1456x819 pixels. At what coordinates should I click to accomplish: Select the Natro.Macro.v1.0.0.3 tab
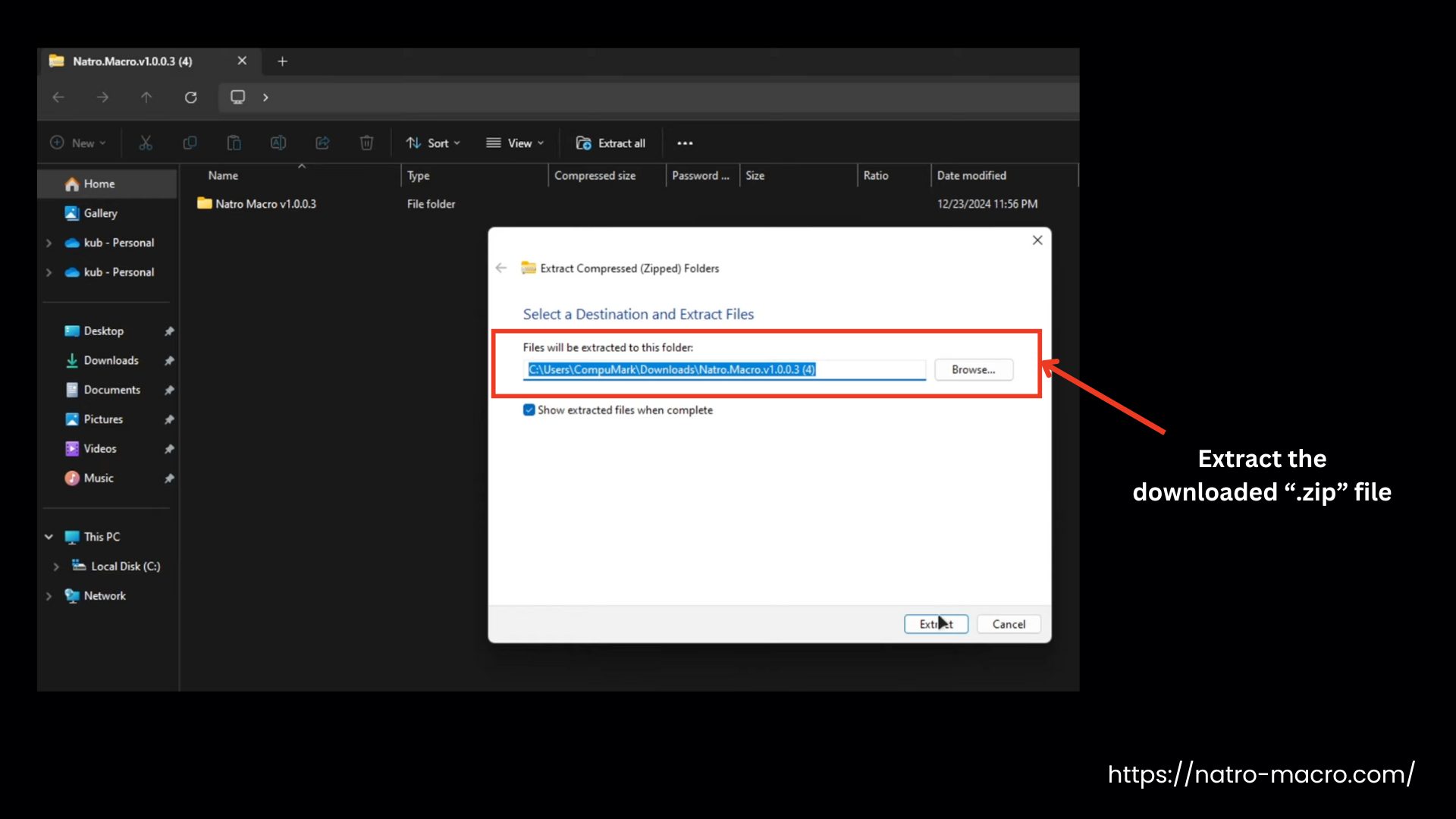[130, 61]
